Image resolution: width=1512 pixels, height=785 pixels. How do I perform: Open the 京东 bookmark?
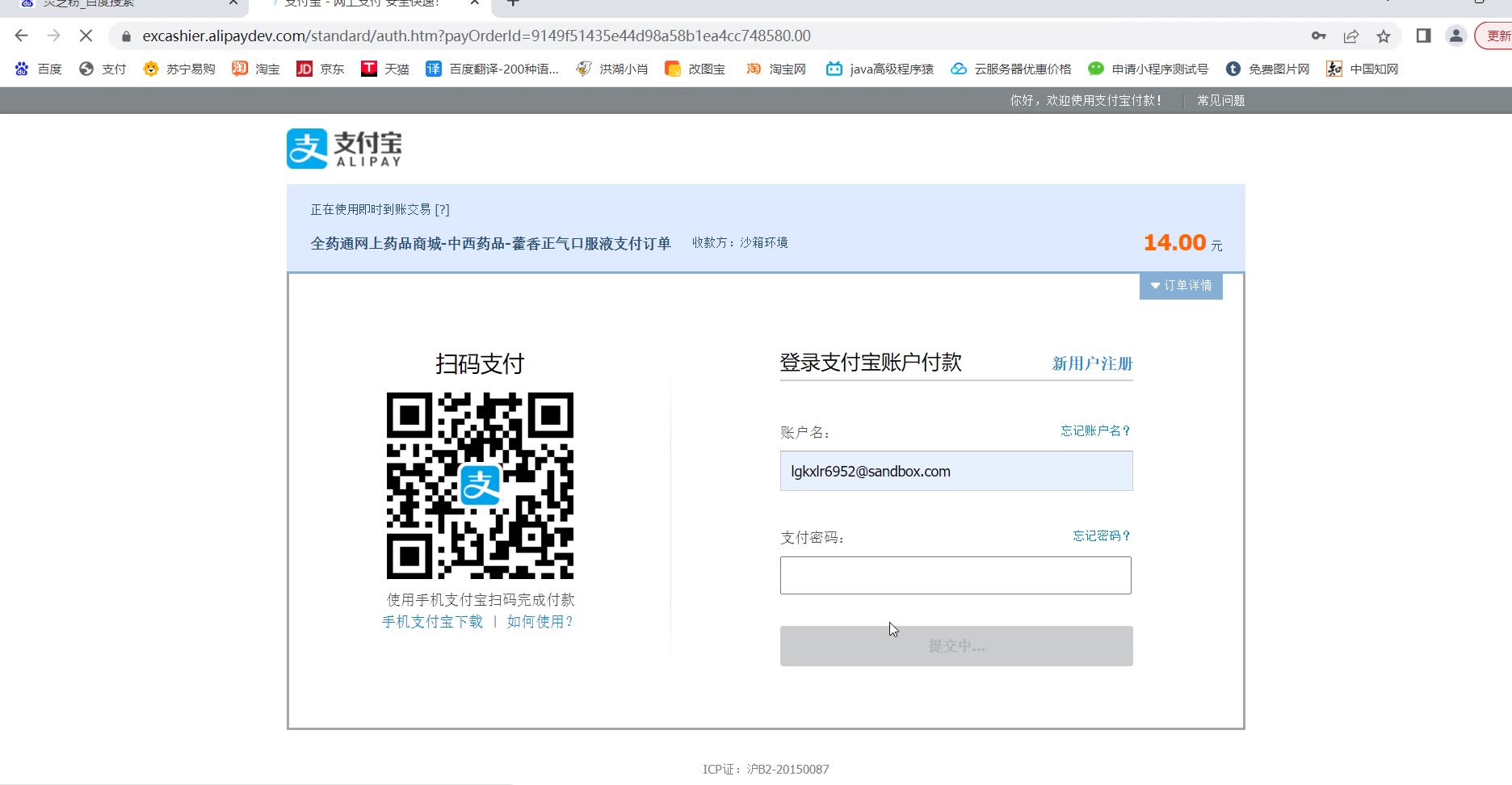pyautogui.click(x=321, y=69)
